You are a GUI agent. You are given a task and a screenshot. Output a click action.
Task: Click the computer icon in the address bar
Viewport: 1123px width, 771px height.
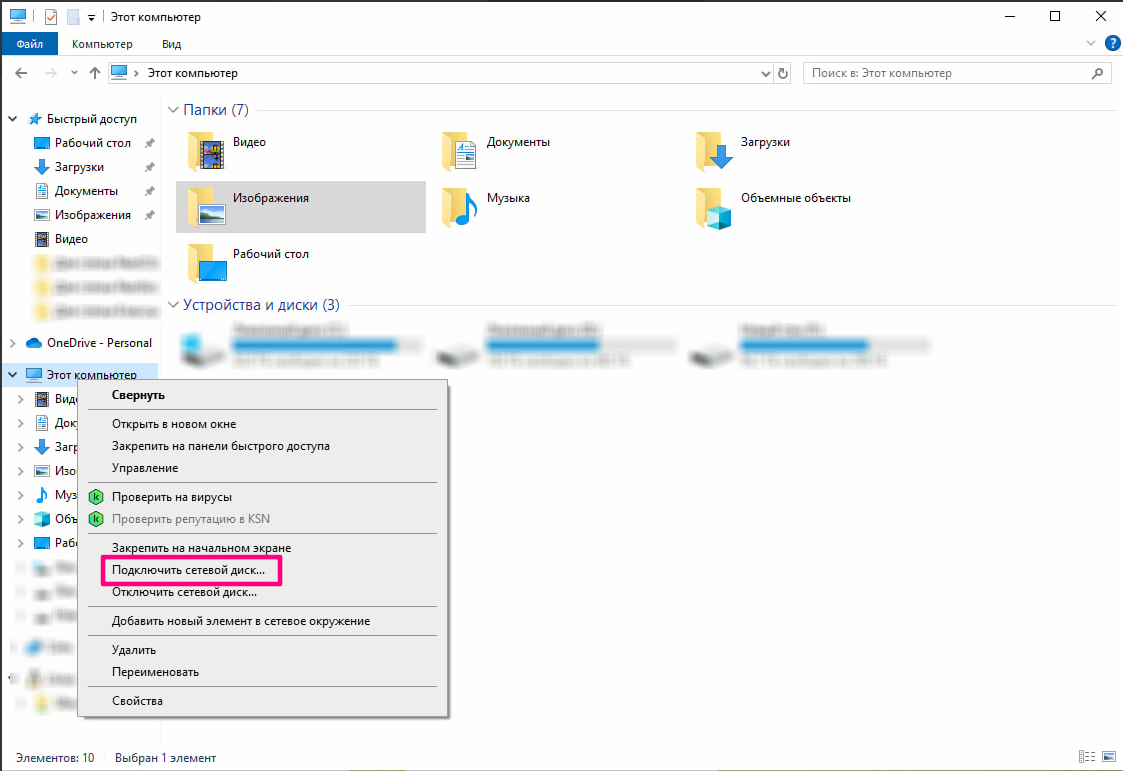coord(120,73)
